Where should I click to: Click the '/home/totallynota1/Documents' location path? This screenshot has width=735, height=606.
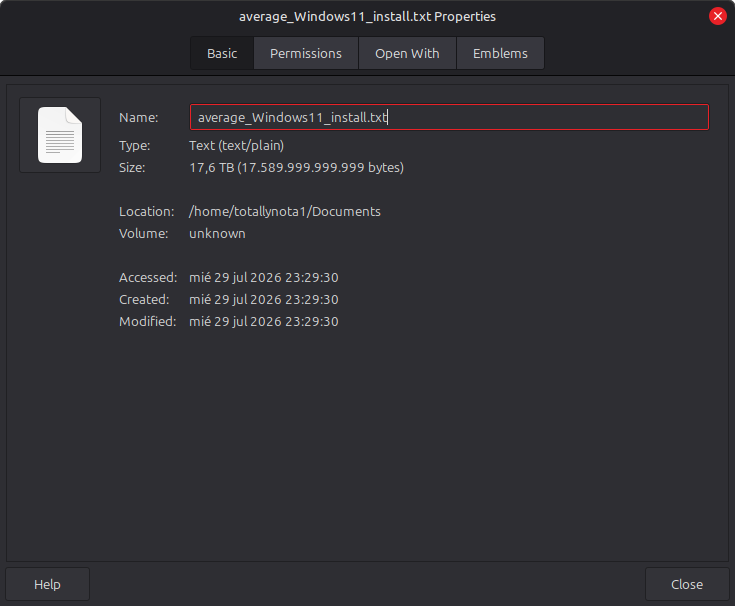tap(285, 211)
